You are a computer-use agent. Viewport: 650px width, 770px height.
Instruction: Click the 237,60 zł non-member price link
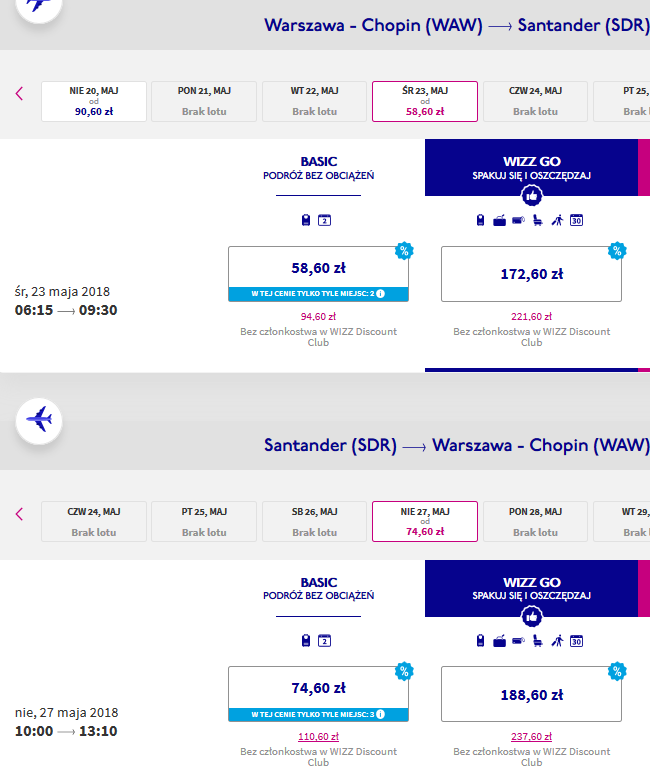531,737
